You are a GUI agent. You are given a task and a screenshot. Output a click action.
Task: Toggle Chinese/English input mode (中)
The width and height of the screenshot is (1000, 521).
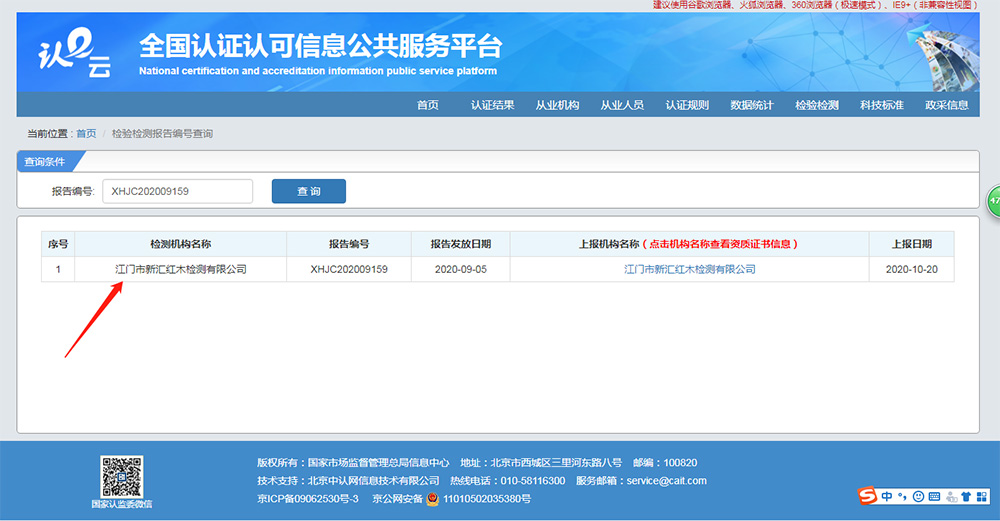coord(886,496)
